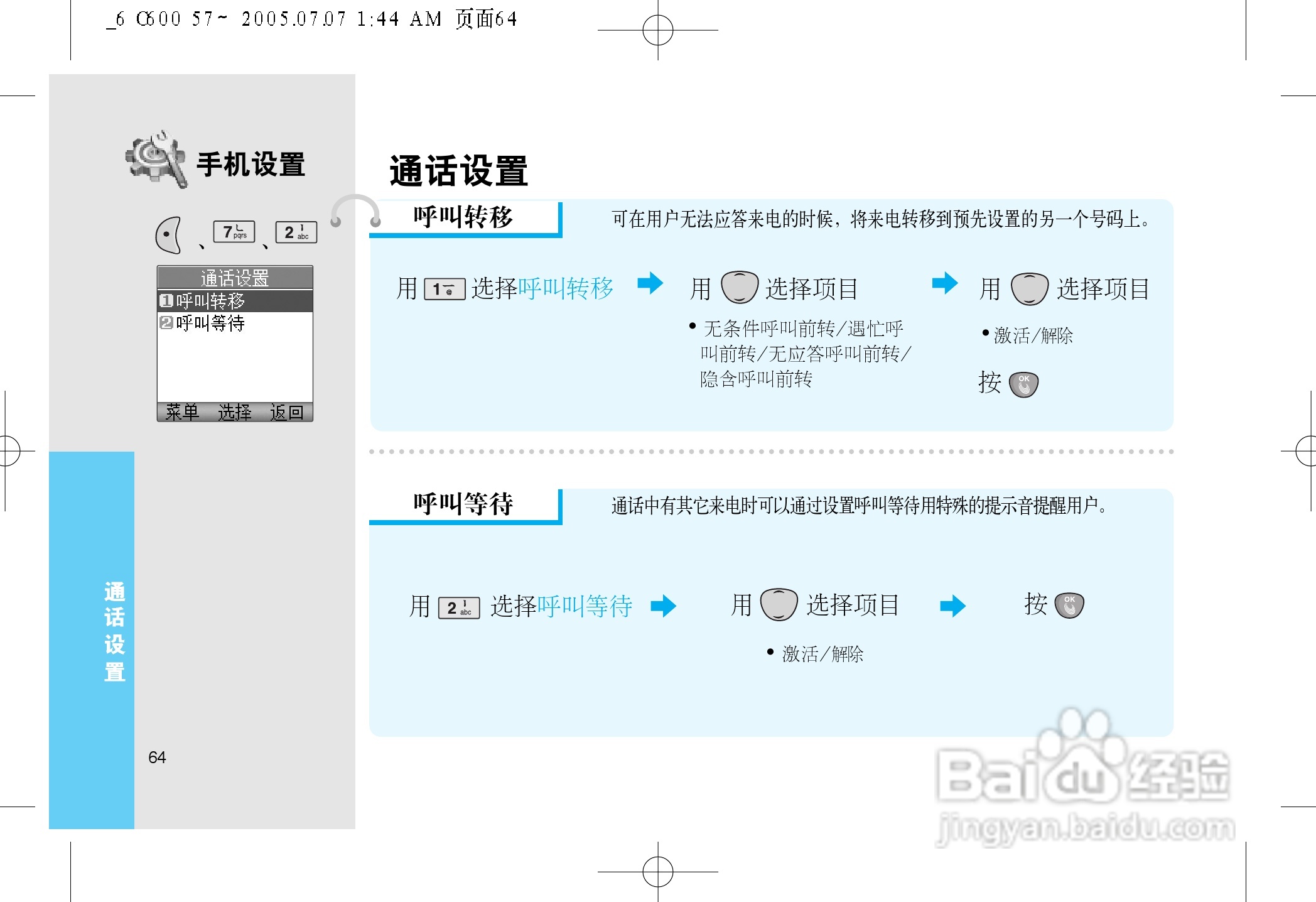Click the 呼叫等待 section heading tab

click(463, 504)
